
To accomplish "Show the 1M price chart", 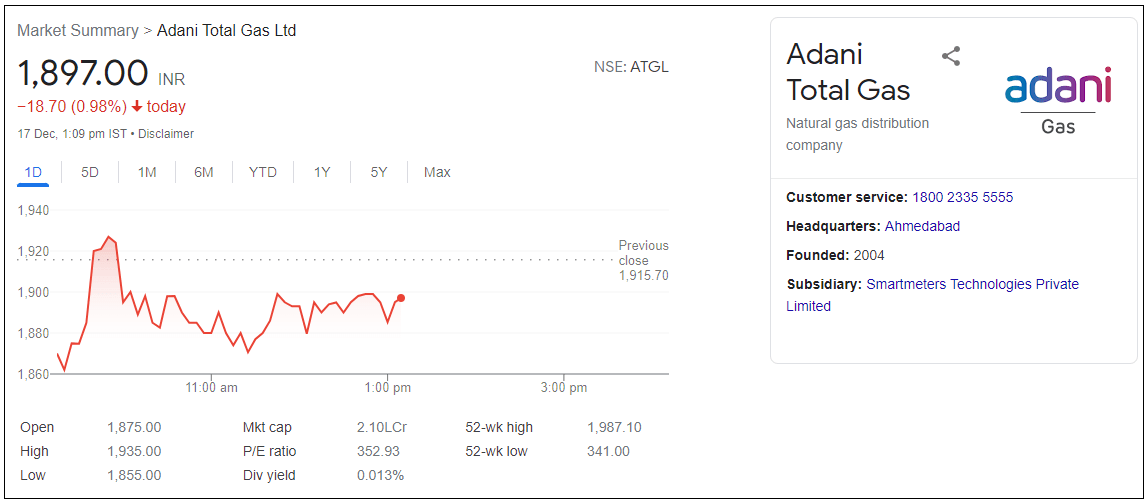I will click(147, 172).
